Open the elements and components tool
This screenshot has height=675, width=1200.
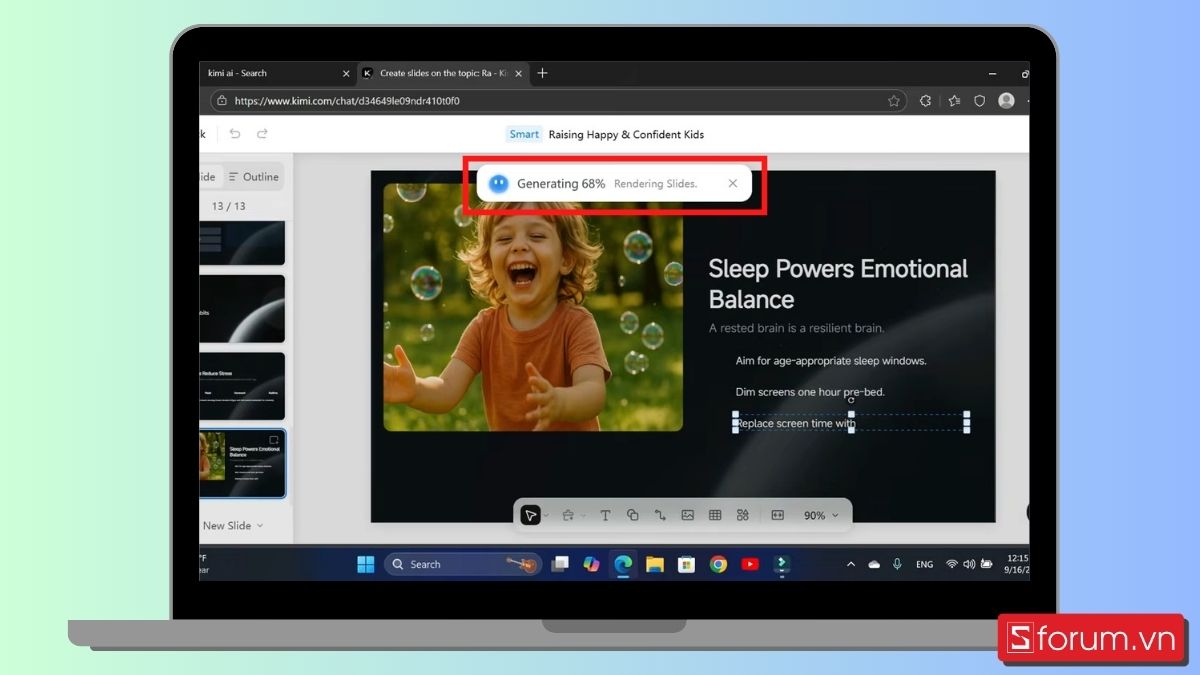[742, 515]
